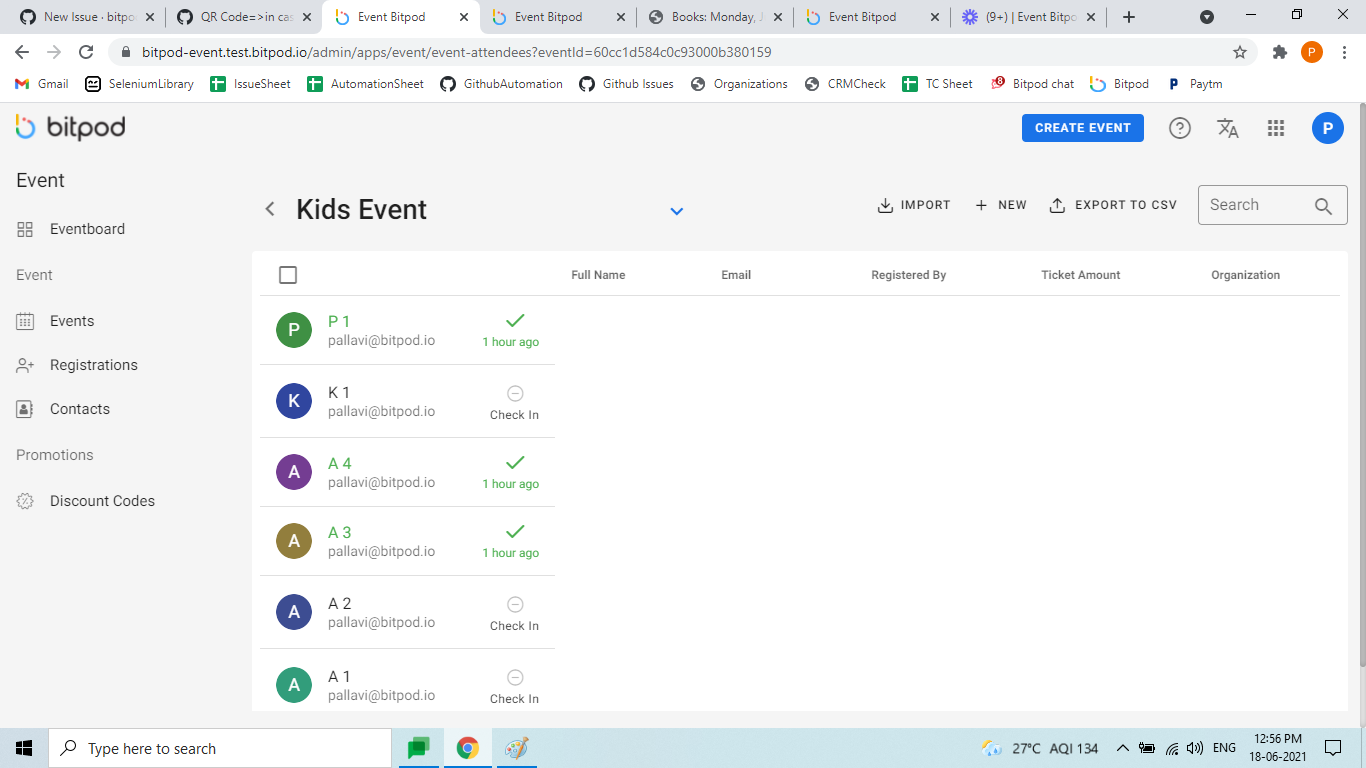Open Bitpod chat bookmark

tap(1032, 84)
